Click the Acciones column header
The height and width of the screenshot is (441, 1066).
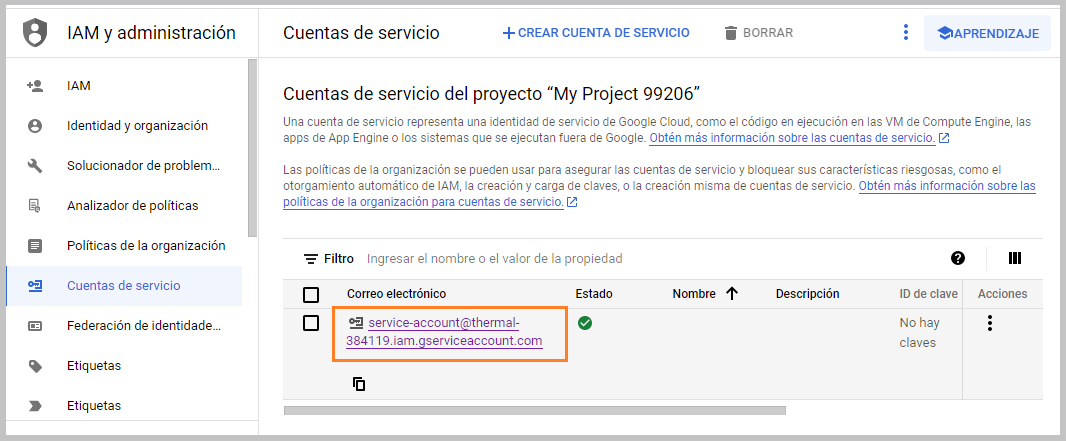coord(1003,294)
